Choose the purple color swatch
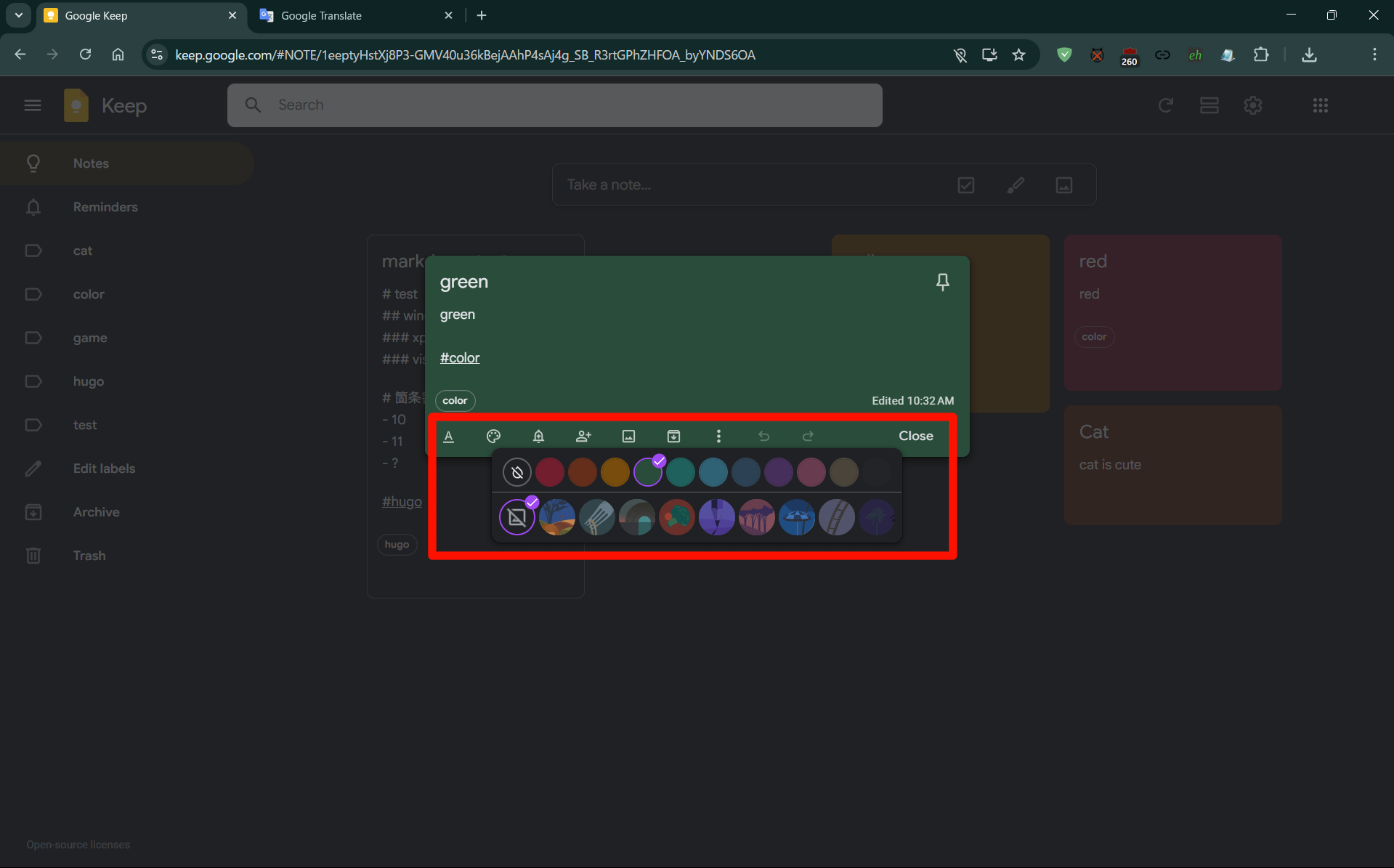Viewport: 1394px width, 868px height. click(x=779, y=472)
